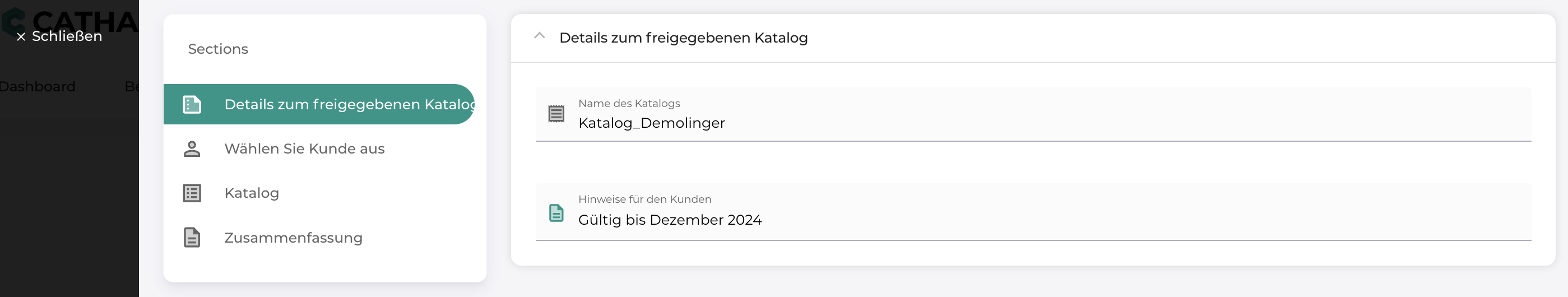The height and width of the screenshot is (297, 1568).
Task: Click the page icon beside Zusammenfassung
Action: (x=192, y=238)
